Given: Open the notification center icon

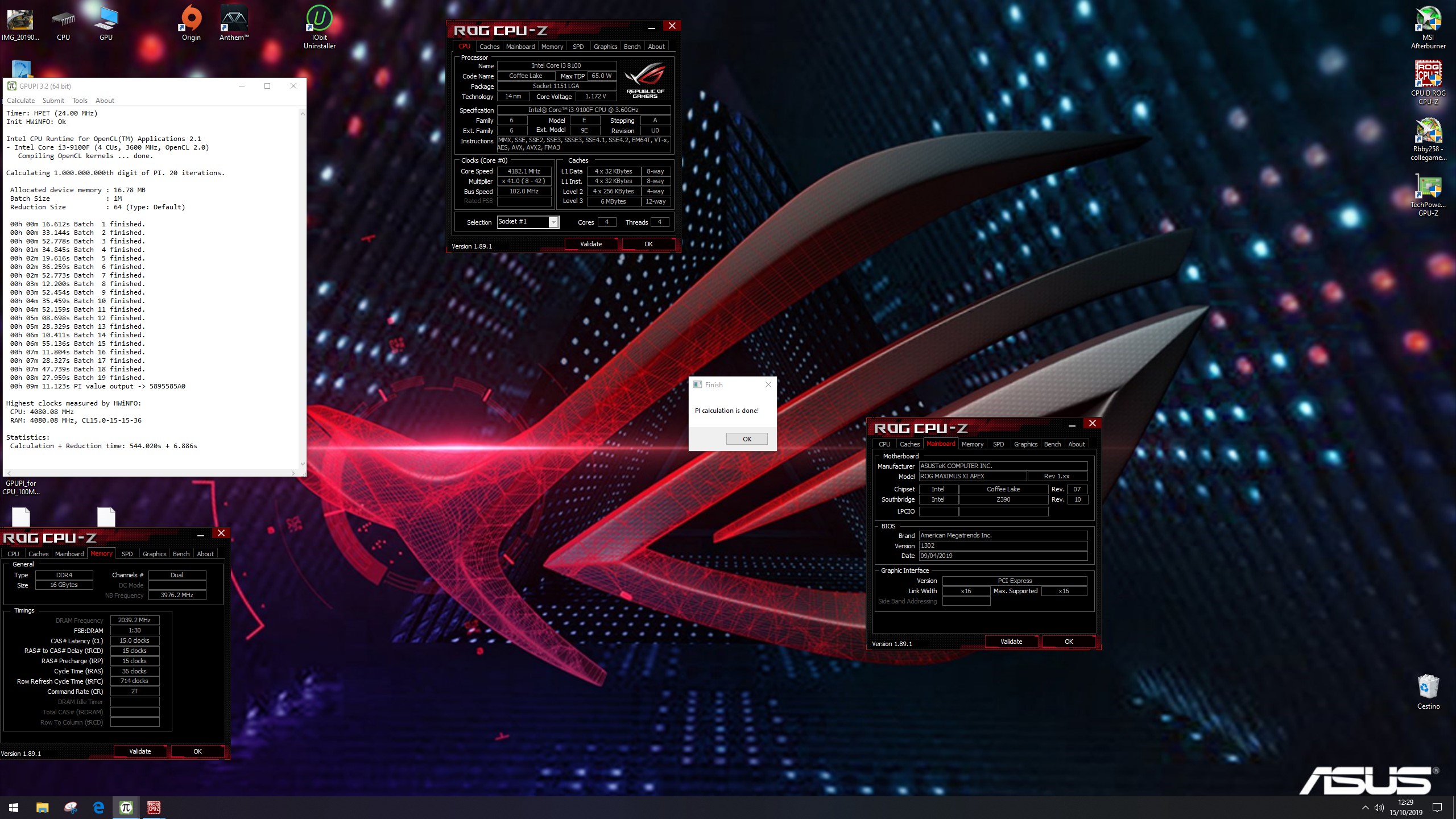Looking at the screenshot, I should (1437, 808).
